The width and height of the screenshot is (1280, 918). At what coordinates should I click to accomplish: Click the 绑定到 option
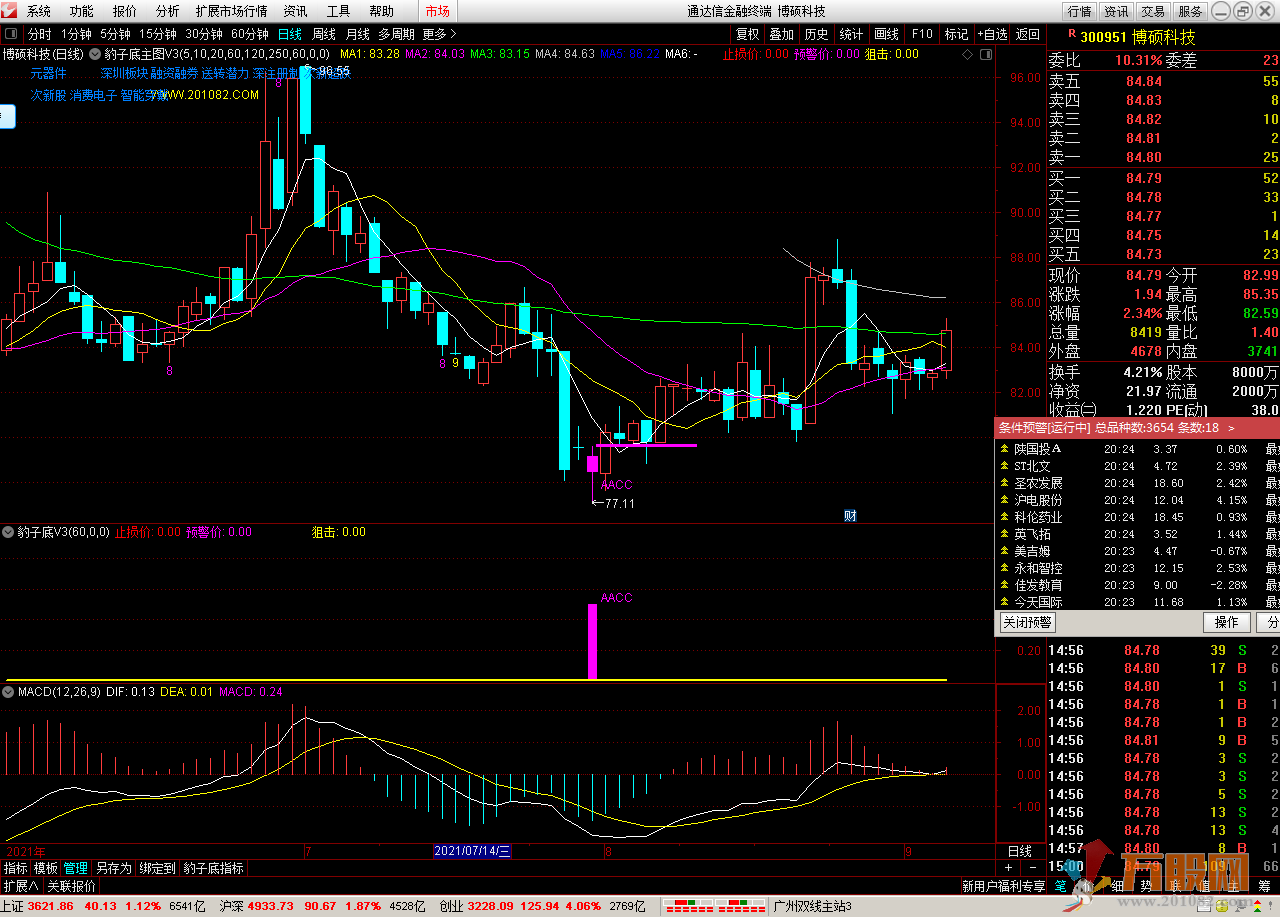(x=157, y=868)
